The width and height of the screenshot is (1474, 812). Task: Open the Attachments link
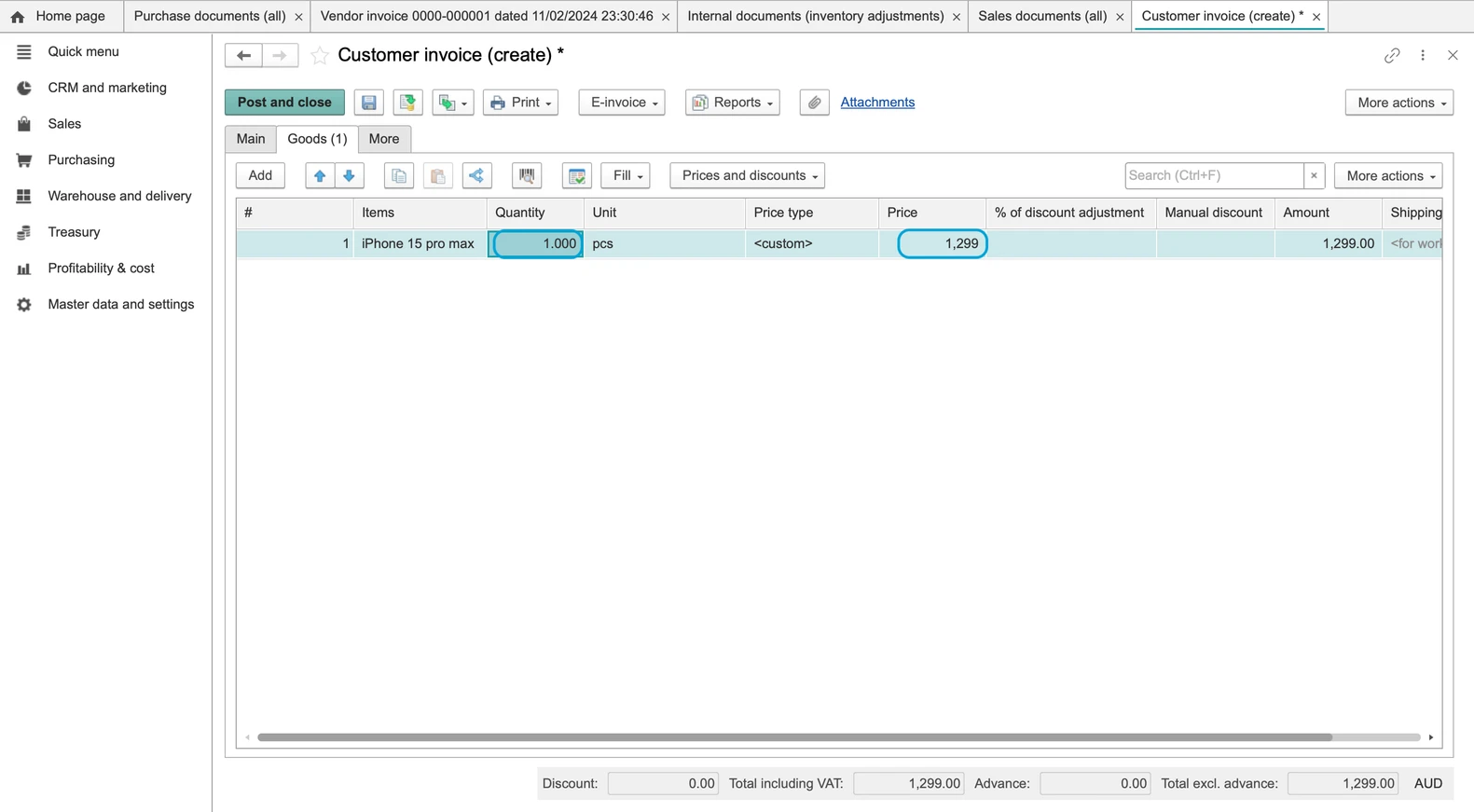click(x=877, y=103)
